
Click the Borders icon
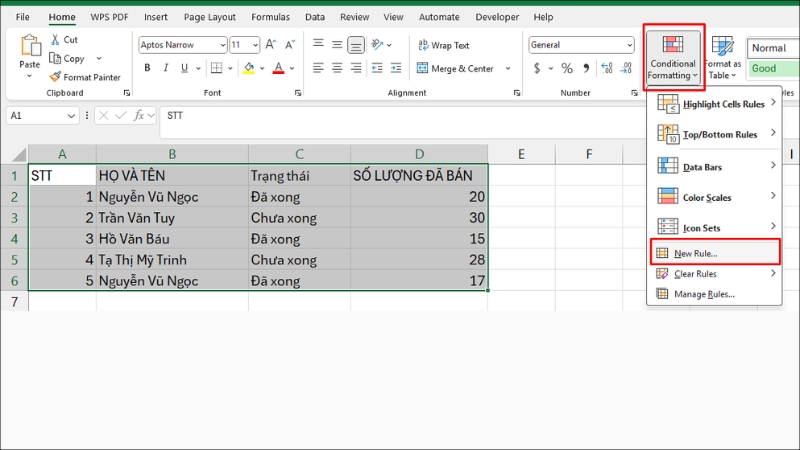pyautogui.click(x=216, y=68)
